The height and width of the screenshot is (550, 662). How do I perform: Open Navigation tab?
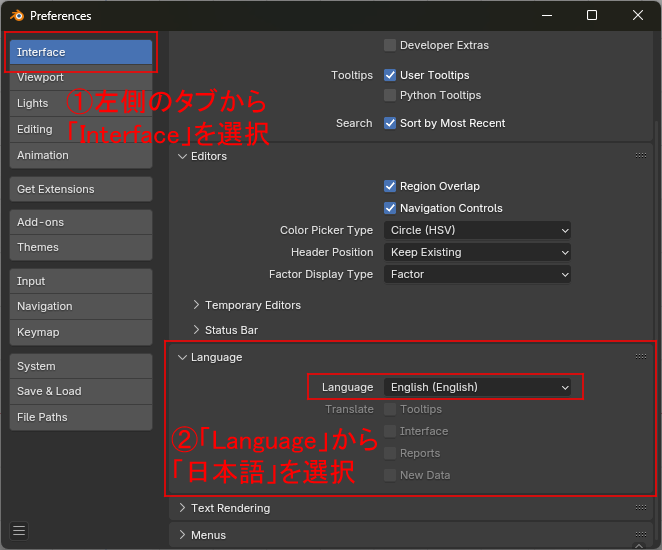click(x=81, y=306)
